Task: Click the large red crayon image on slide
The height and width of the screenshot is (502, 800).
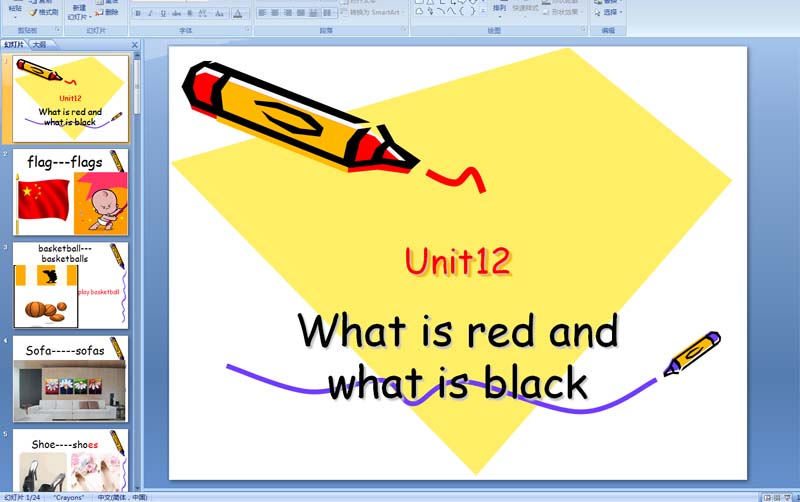Action: point(301,117)
